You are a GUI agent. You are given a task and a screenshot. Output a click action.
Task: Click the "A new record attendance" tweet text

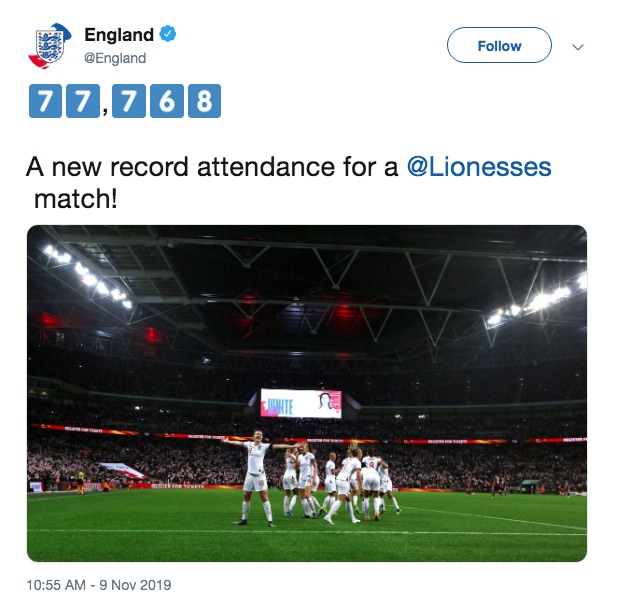tap(213, 166)
